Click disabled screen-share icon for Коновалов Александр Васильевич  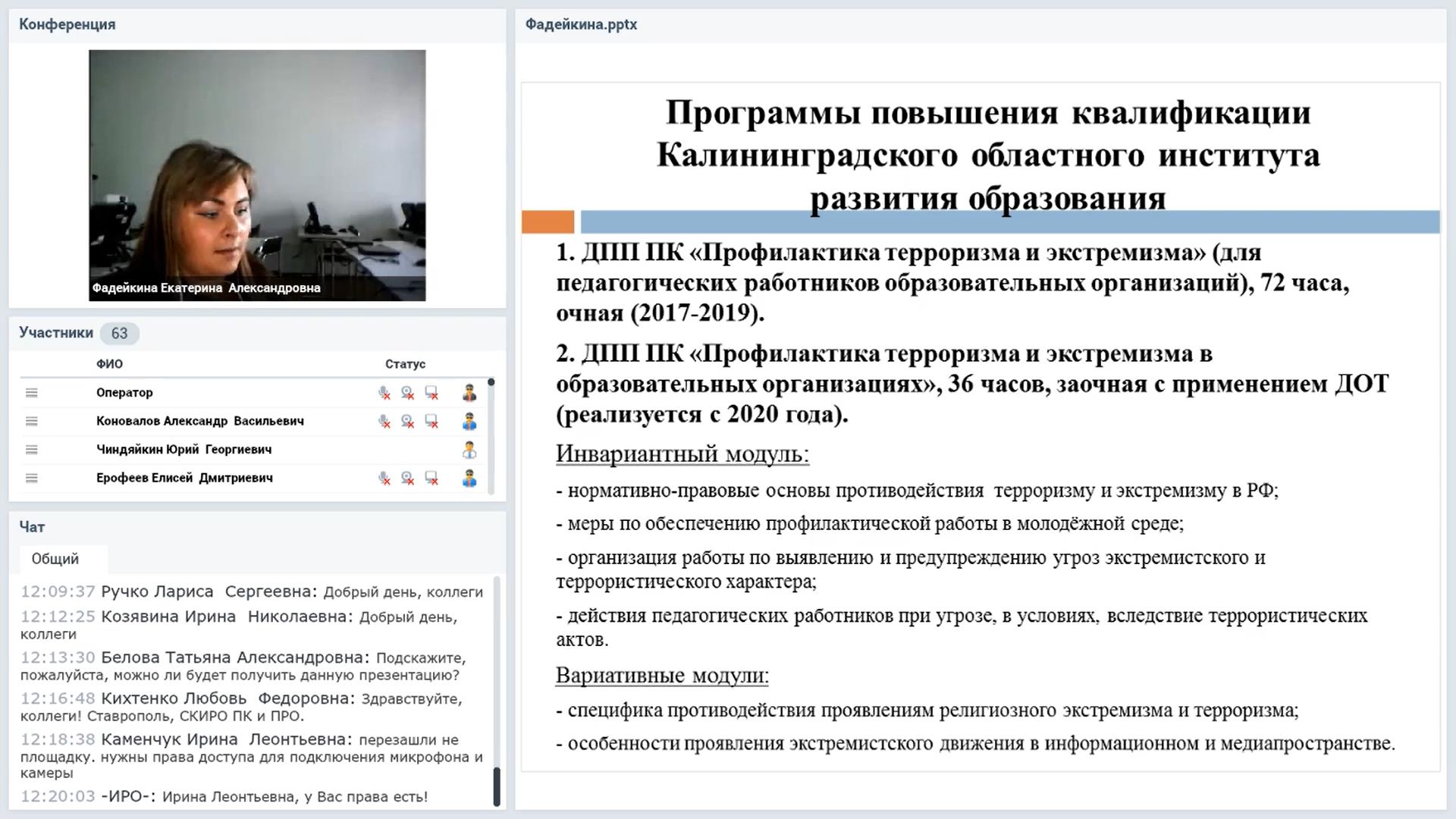431,421
